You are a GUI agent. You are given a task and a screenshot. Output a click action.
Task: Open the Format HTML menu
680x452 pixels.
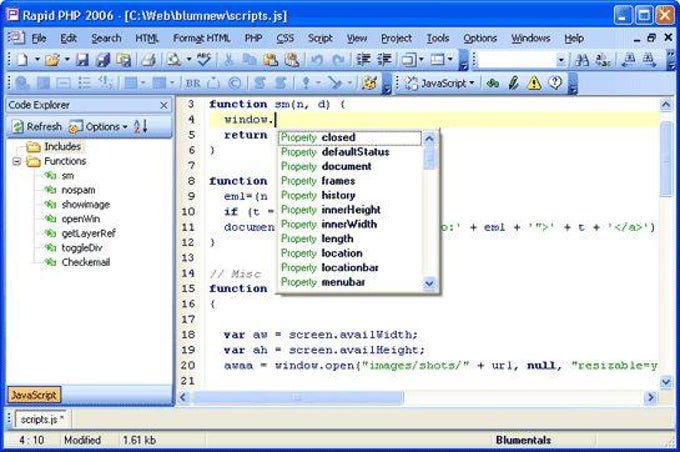click(x=201, y=38)
